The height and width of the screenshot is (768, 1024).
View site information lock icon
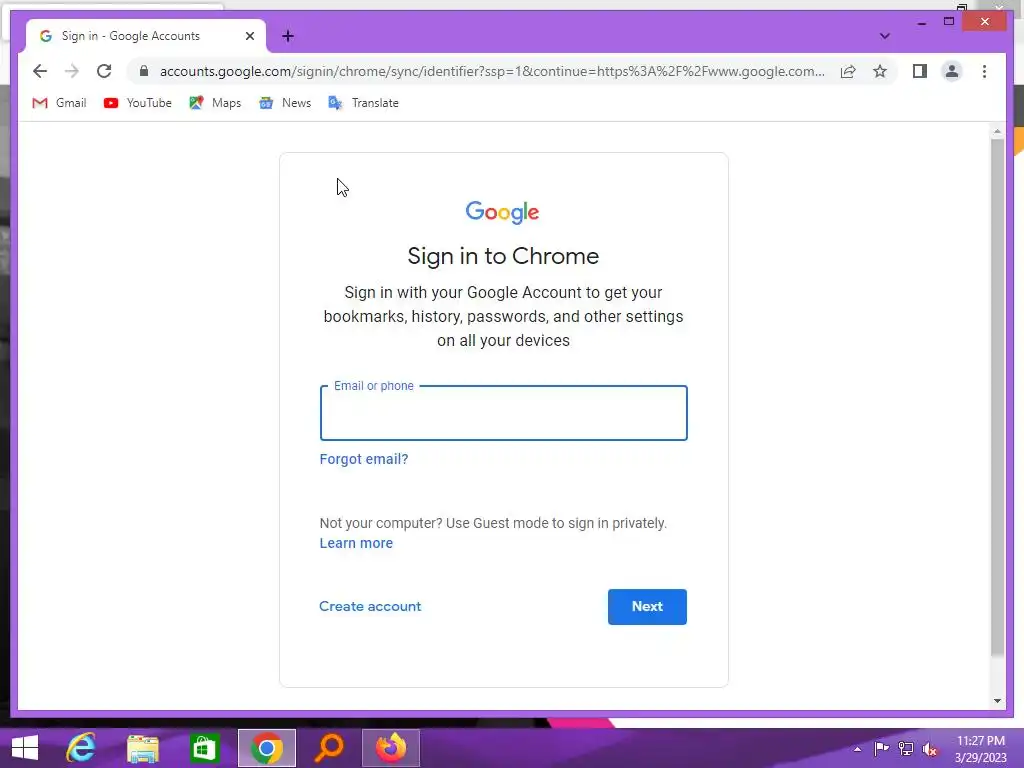point(144,71)
